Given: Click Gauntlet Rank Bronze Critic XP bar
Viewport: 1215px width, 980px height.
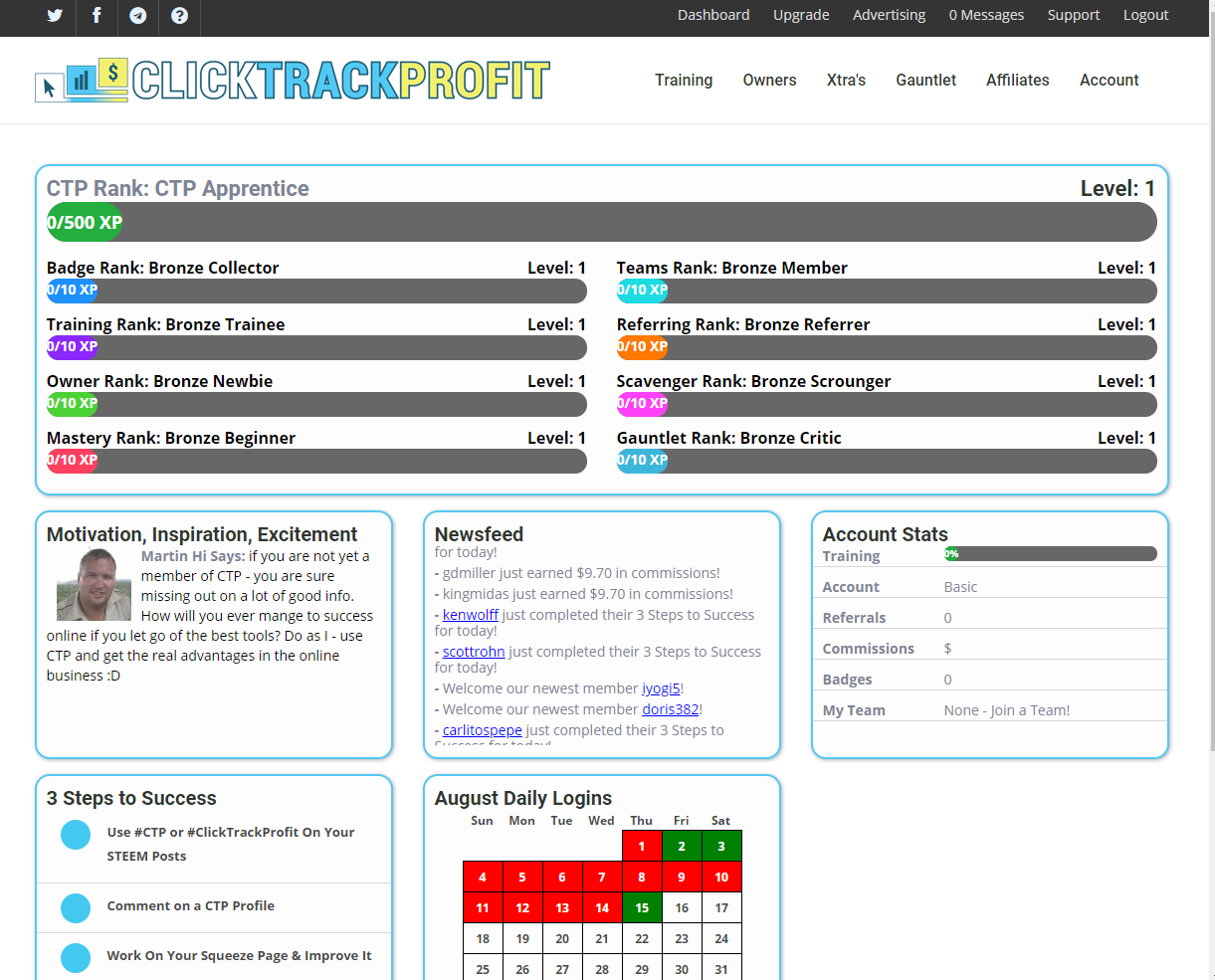Looking at the screenshot, I should [x=887, y=461].
